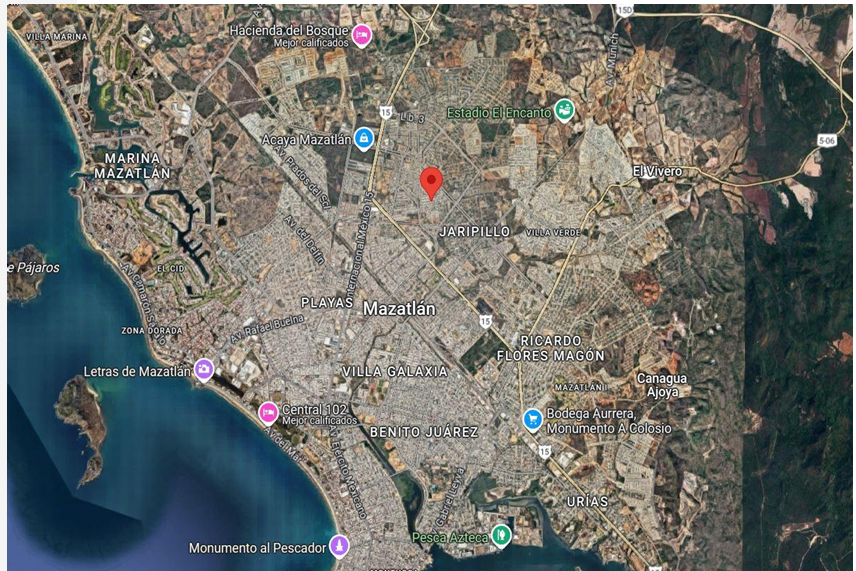The width and height of the screenshot is (856, 571).
Task: Open the Hacienda del Bosque hotel pin
Action: (361, 36)
